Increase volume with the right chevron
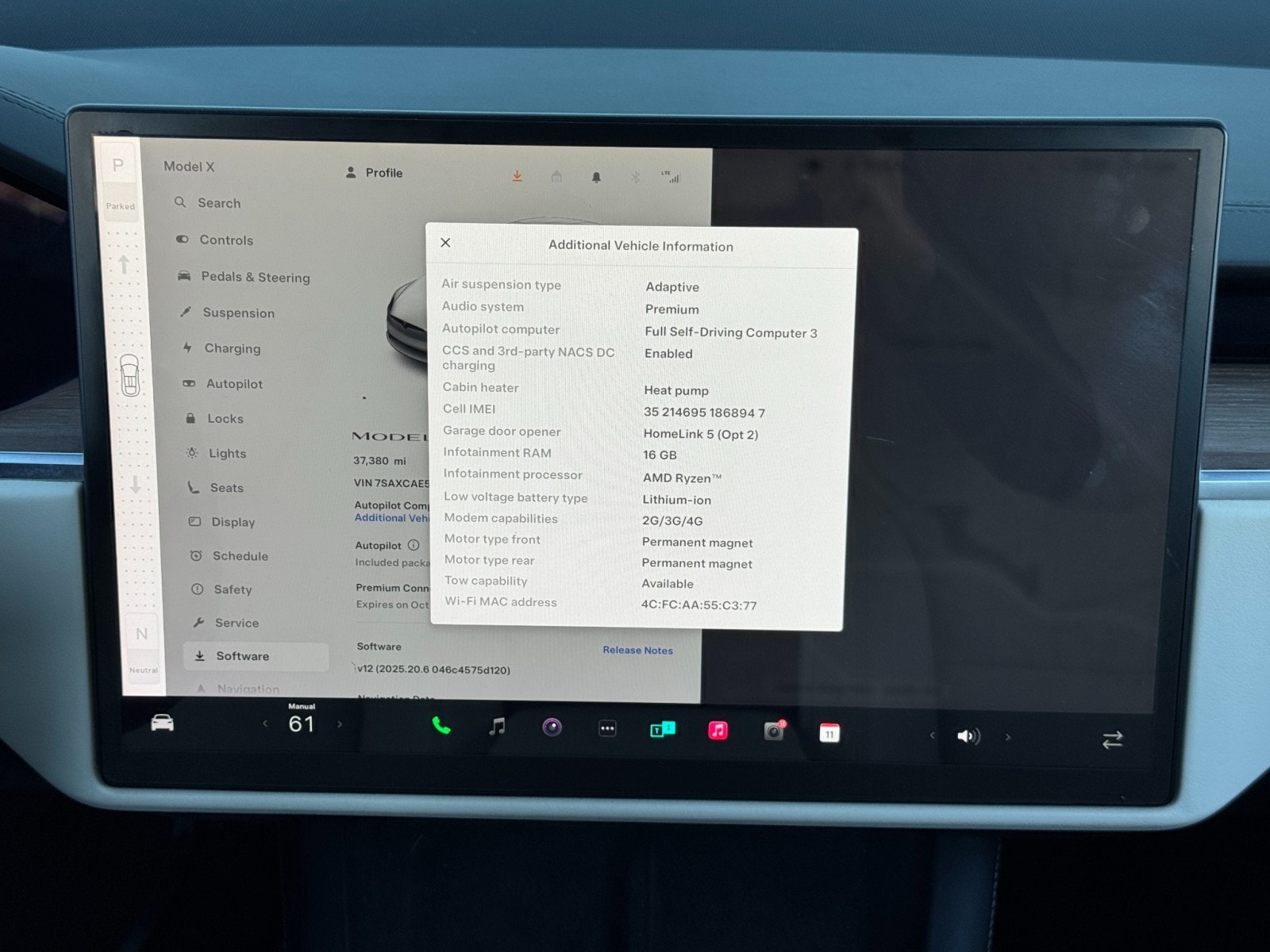 tap(1008, 737)
